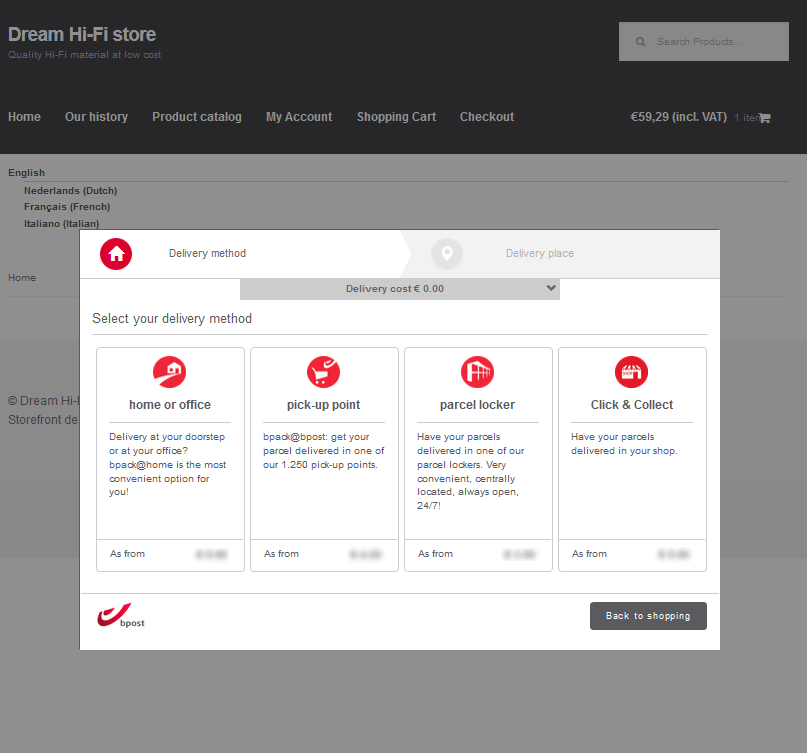
Task: Open the Product catalog menu item
Action: pos(197,117)
